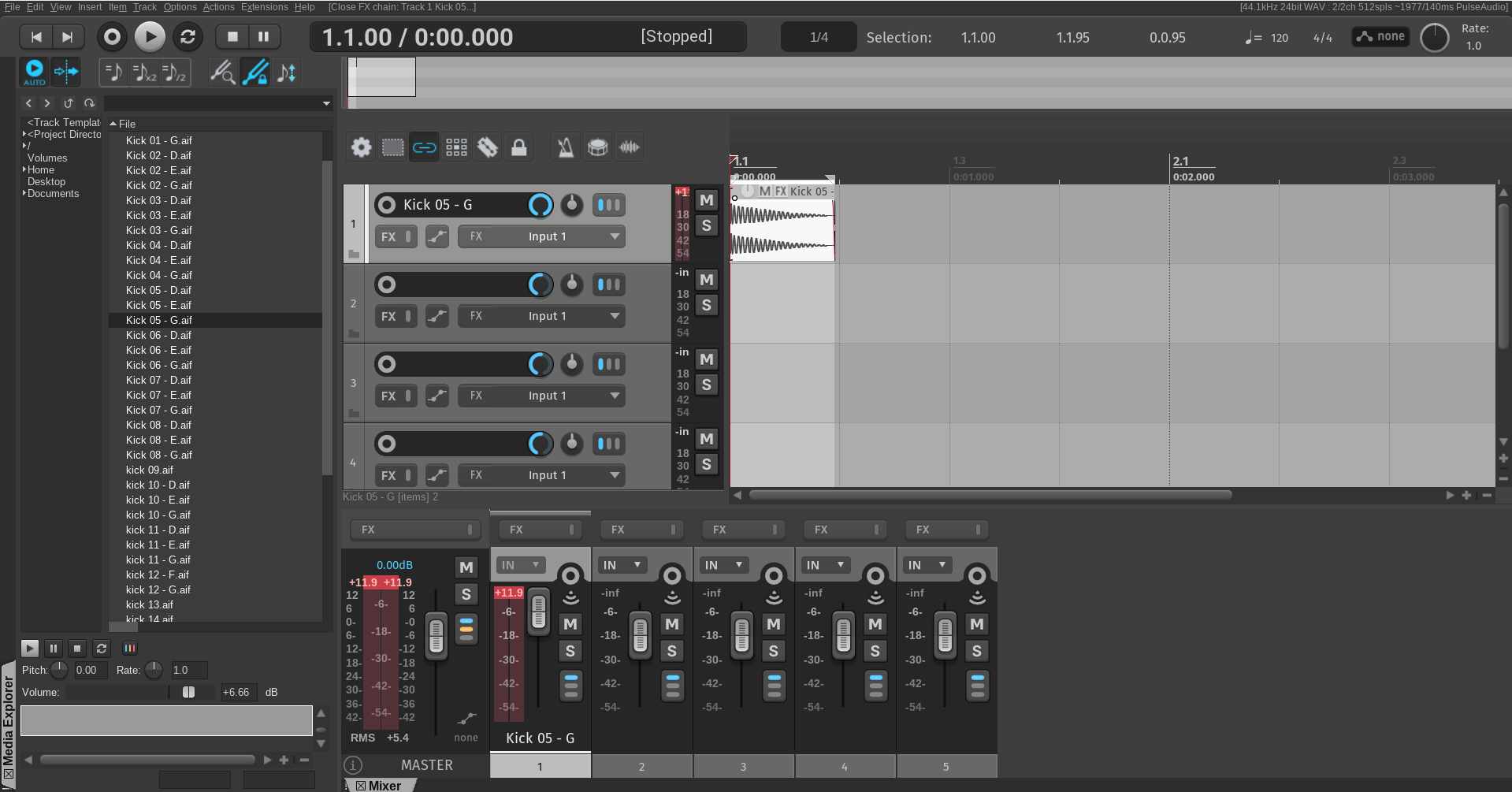
Task: Click the transport Play button
Action: click(150, 36)
